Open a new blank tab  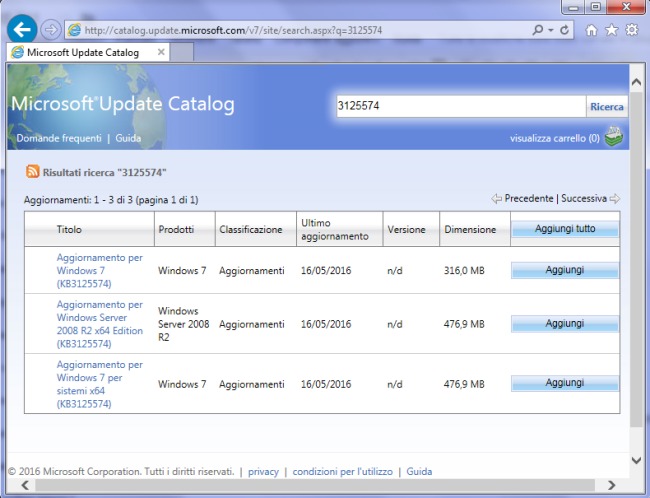[x=182, y=53]
